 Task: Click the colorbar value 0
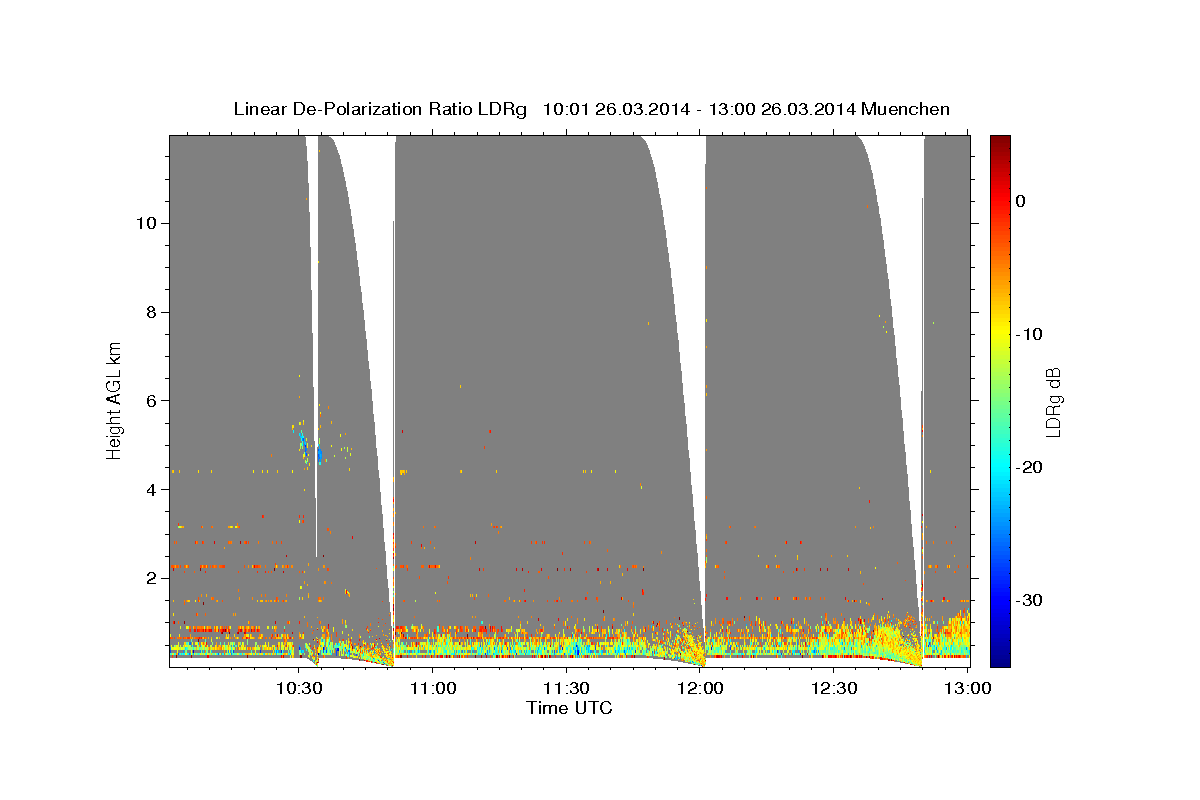(1021, 201)
